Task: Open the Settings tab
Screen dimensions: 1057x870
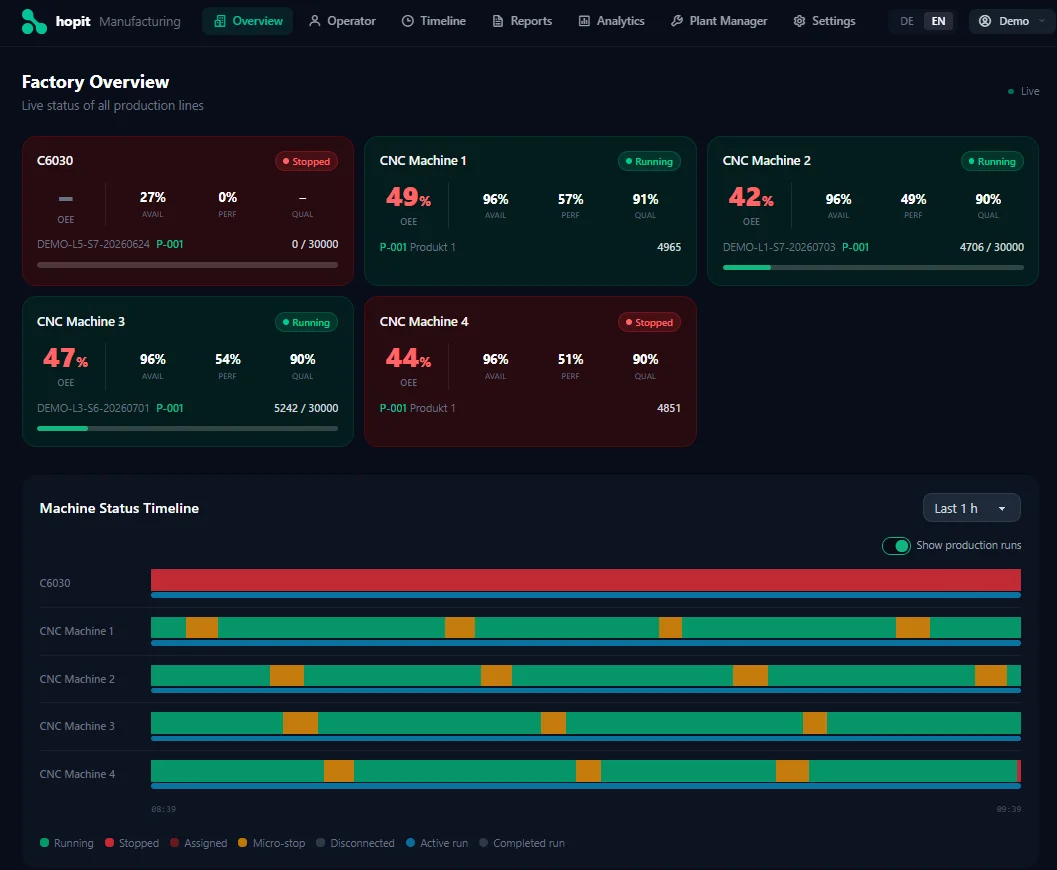Action: click(824, 21)
